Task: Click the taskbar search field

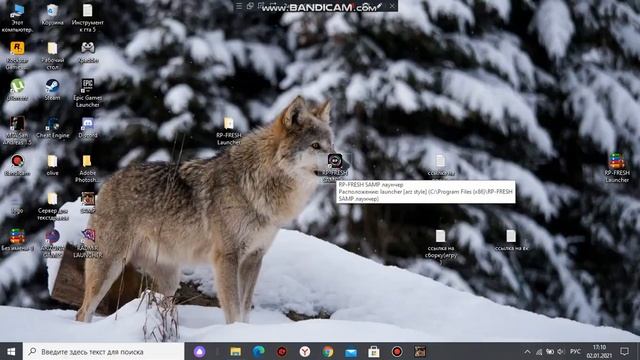Action: point(104,351)
